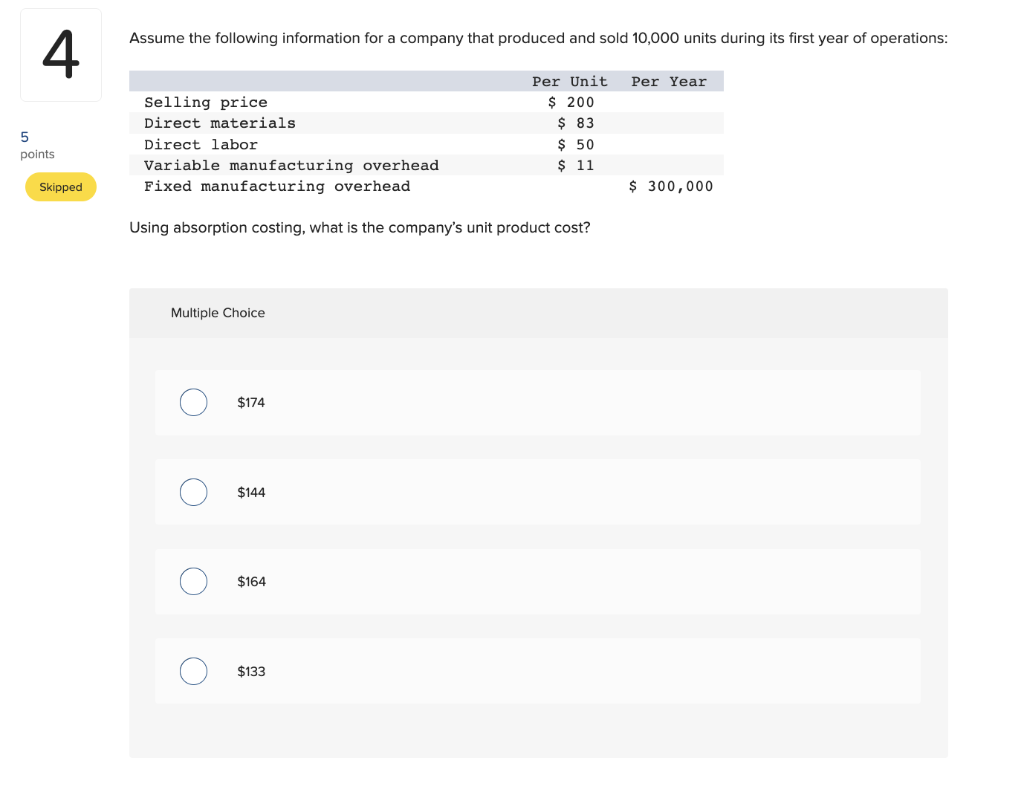Click the absorption costing question sentence
Screen dimensions: 1024x795
pos(360,227)
